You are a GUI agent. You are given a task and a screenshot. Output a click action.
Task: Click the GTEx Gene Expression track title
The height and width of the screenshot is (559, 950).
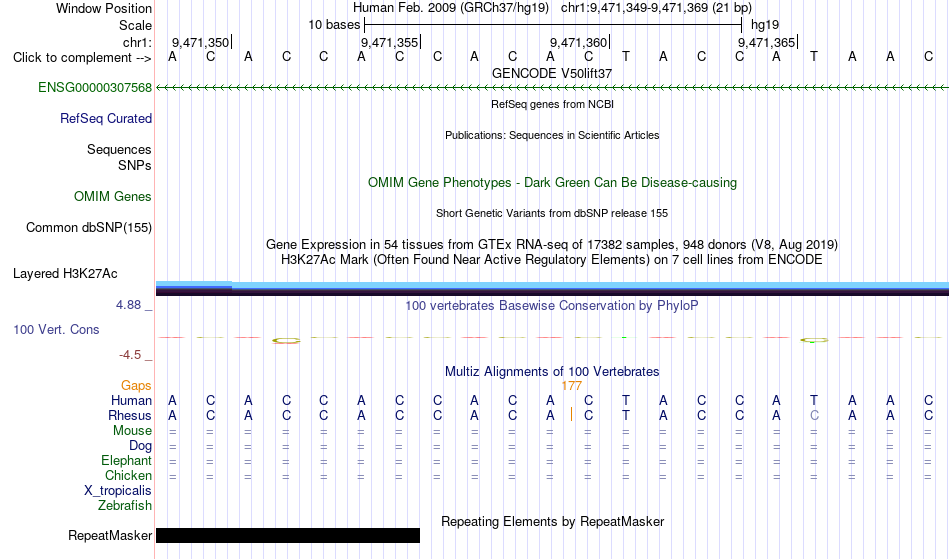pyautogui.click(x=552, y=245)
